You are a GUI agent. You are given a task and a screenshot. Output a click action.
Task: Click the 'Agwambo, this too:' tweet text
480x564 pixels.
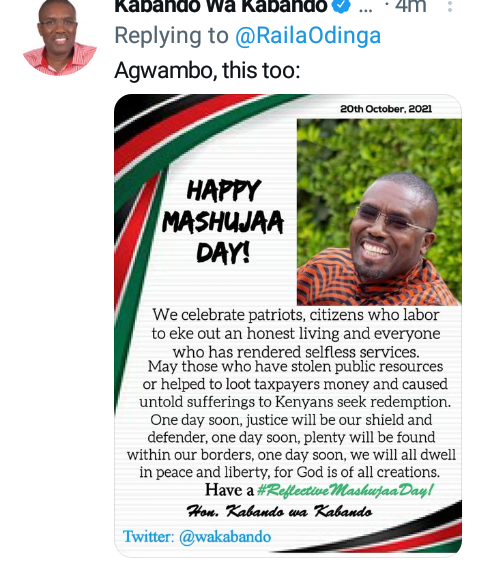tap(207, 70)
